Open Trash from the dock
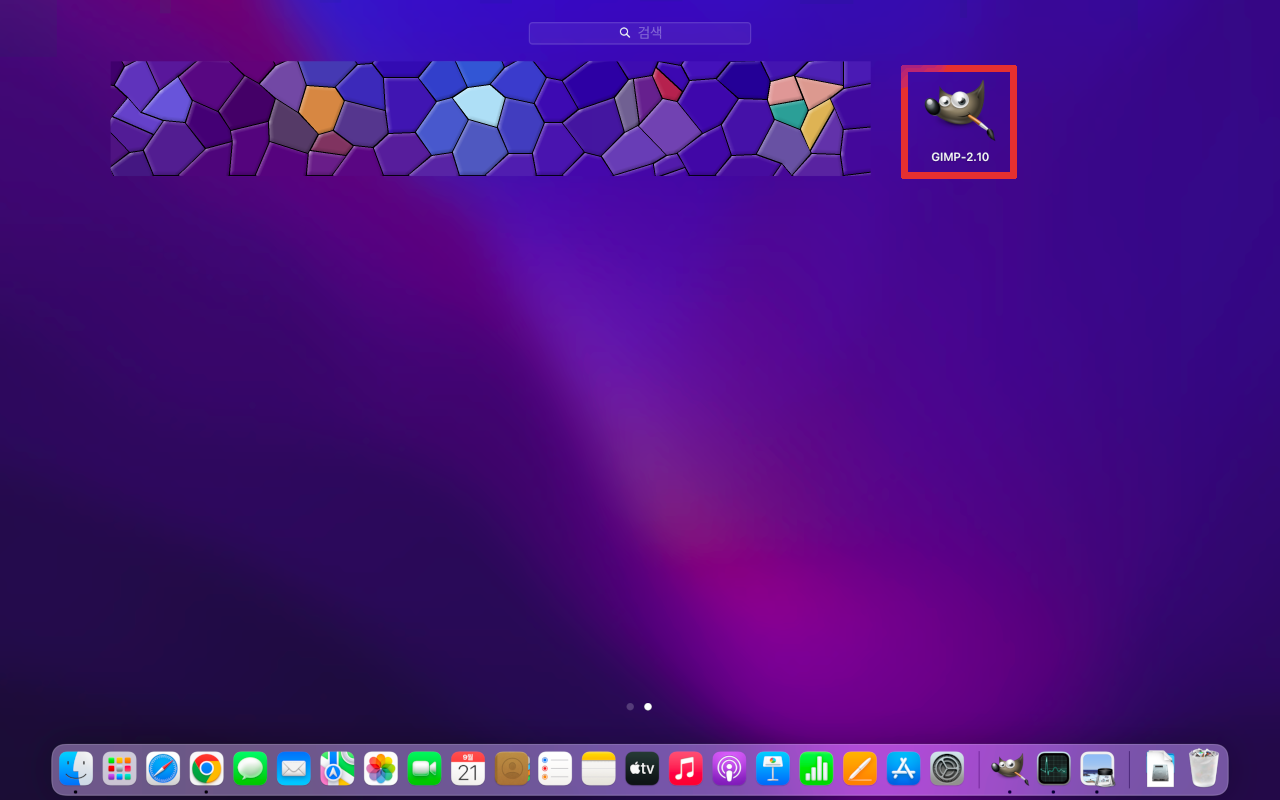 [x=1204, y=768]
